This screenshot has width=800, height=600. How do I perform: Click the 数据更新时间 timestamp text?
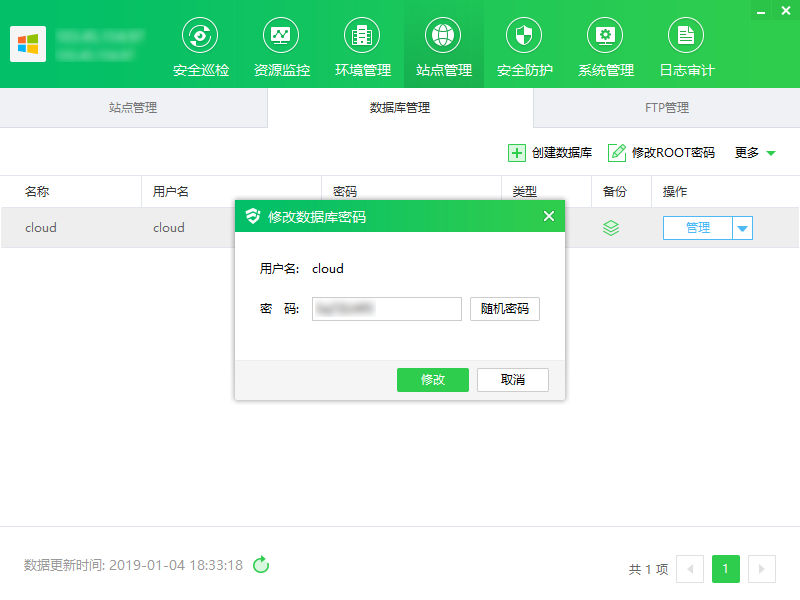134,565
